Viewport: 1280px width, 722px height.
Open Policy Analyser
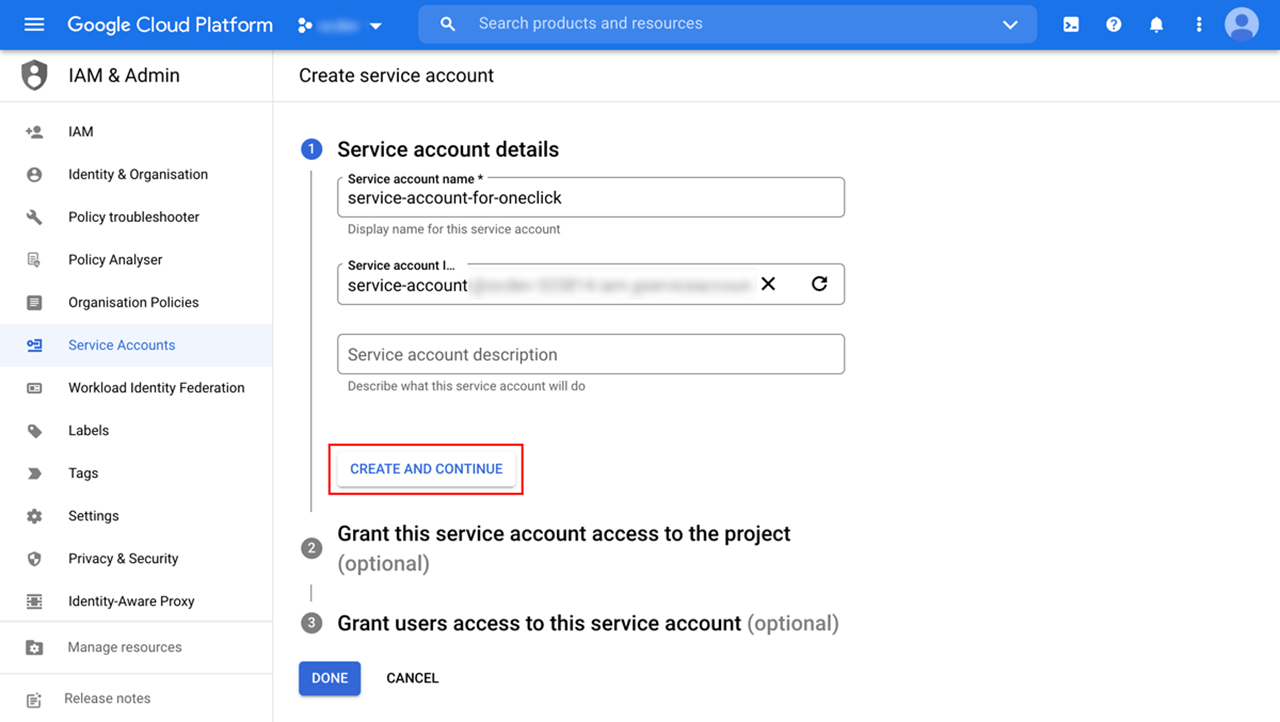[x=136, y=260]
